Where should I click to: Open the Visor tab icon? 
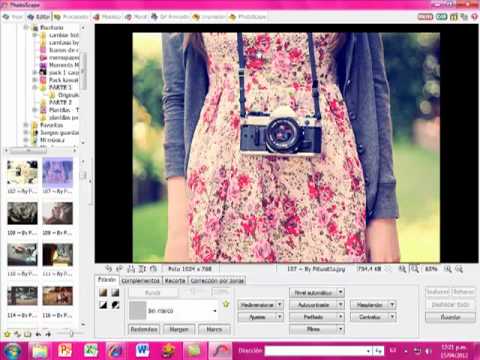[x=6, y=17]
